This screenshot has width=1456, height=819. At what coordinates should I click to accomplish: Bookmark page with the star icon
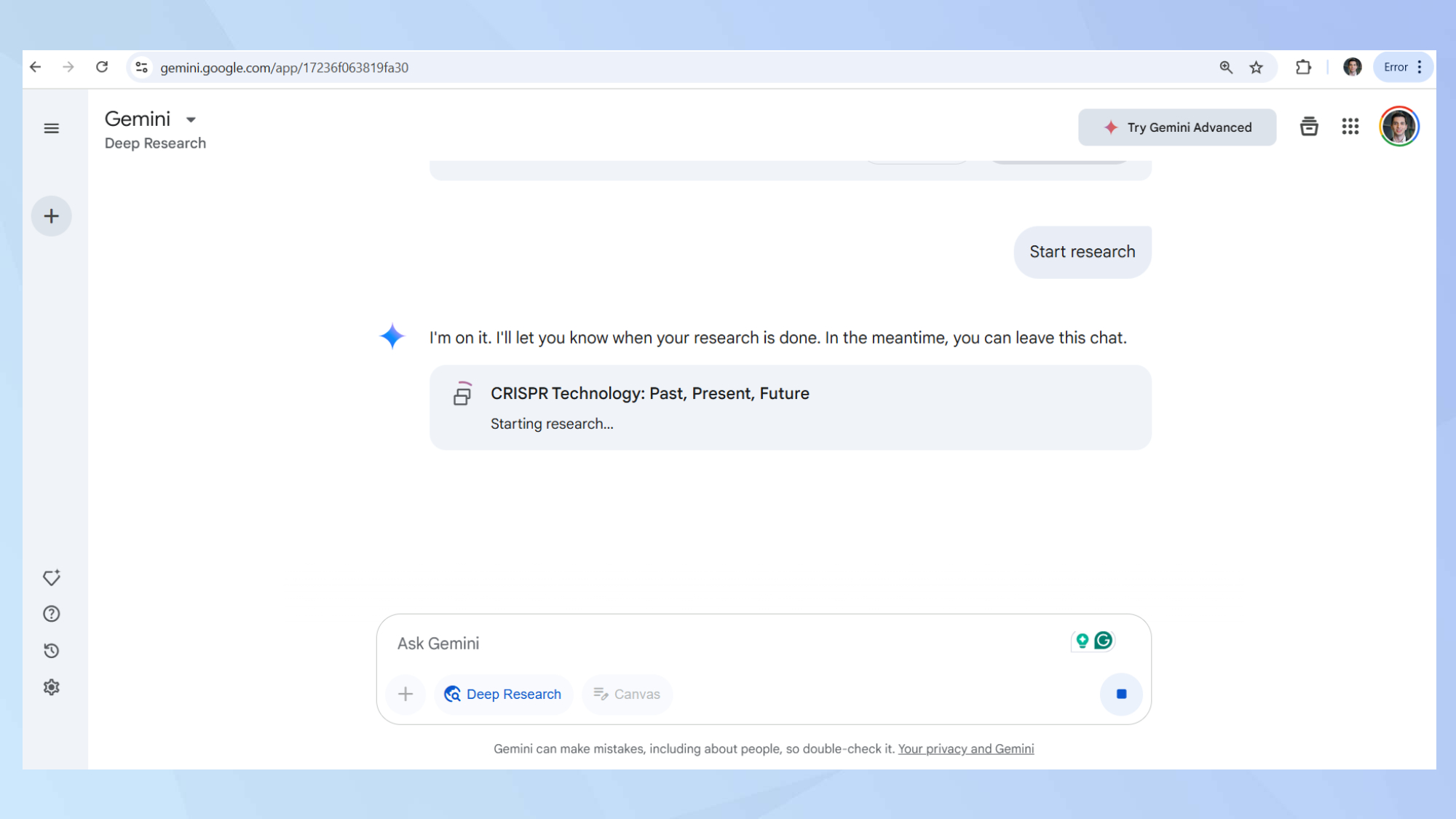coord(1257,68)
